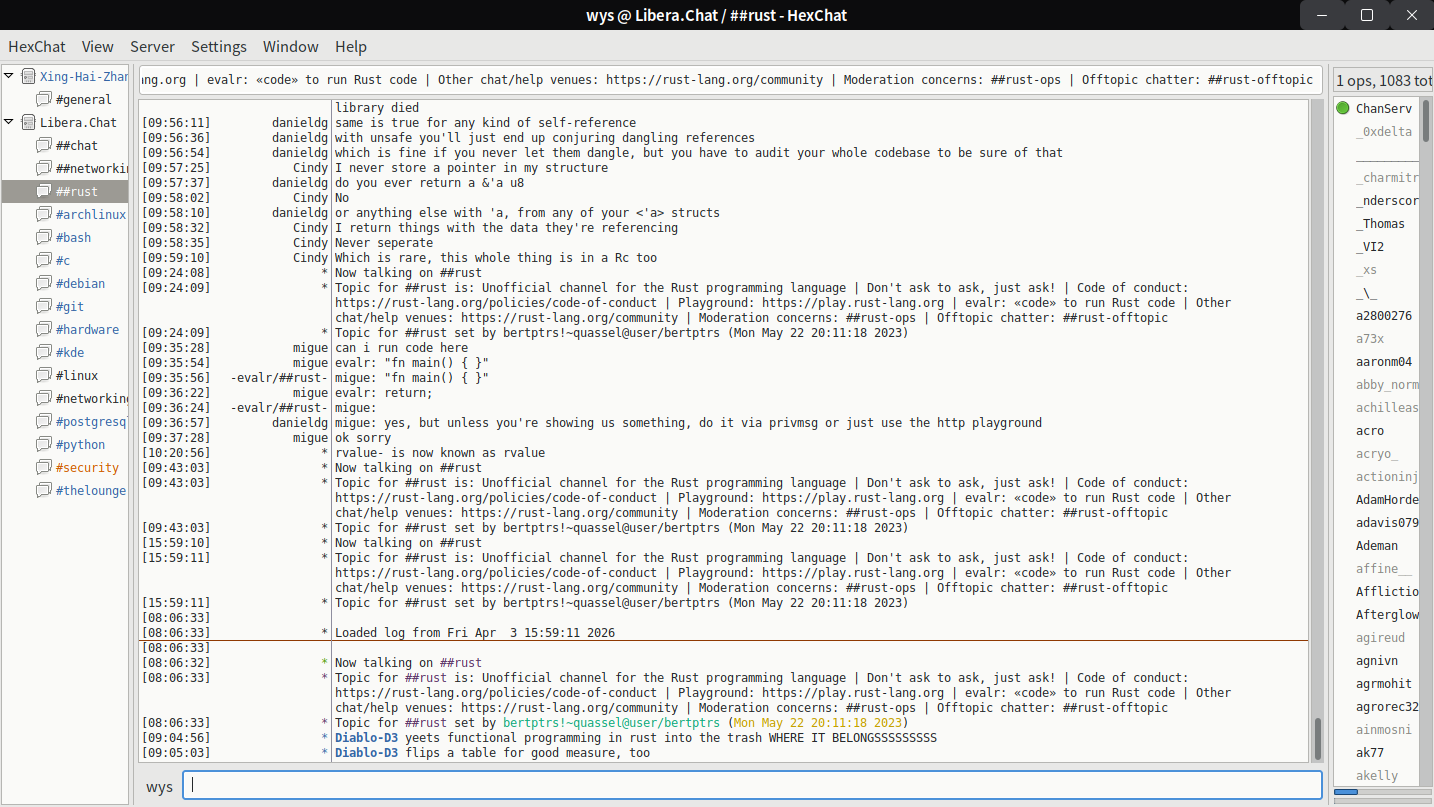This screenshot has height=807, width=1434.
Task: Select user aaronm04 in the user list
Action: point(1384,362)
